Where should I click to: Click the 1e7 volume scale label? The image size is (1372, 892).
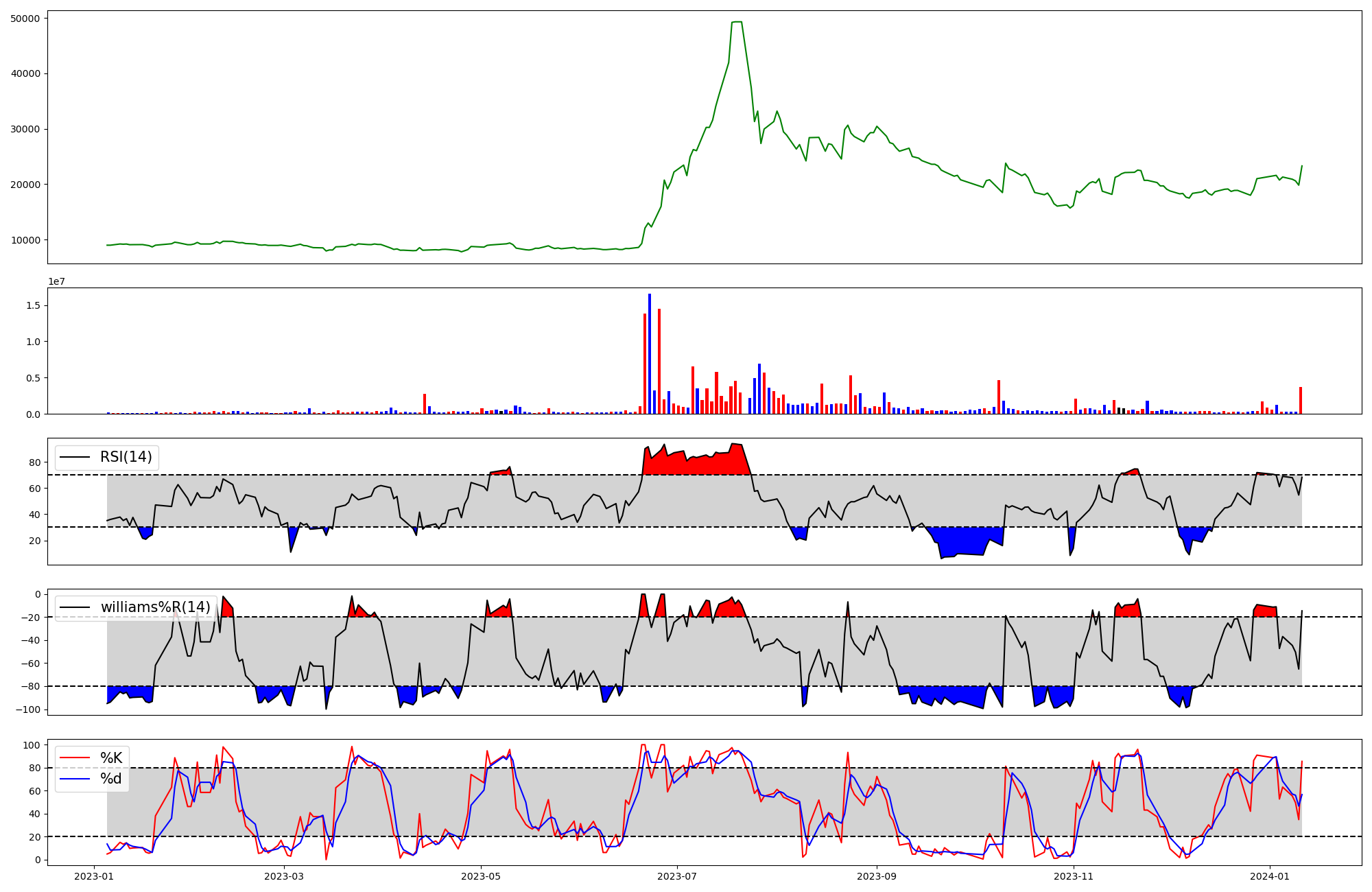(x=56, y=281)
